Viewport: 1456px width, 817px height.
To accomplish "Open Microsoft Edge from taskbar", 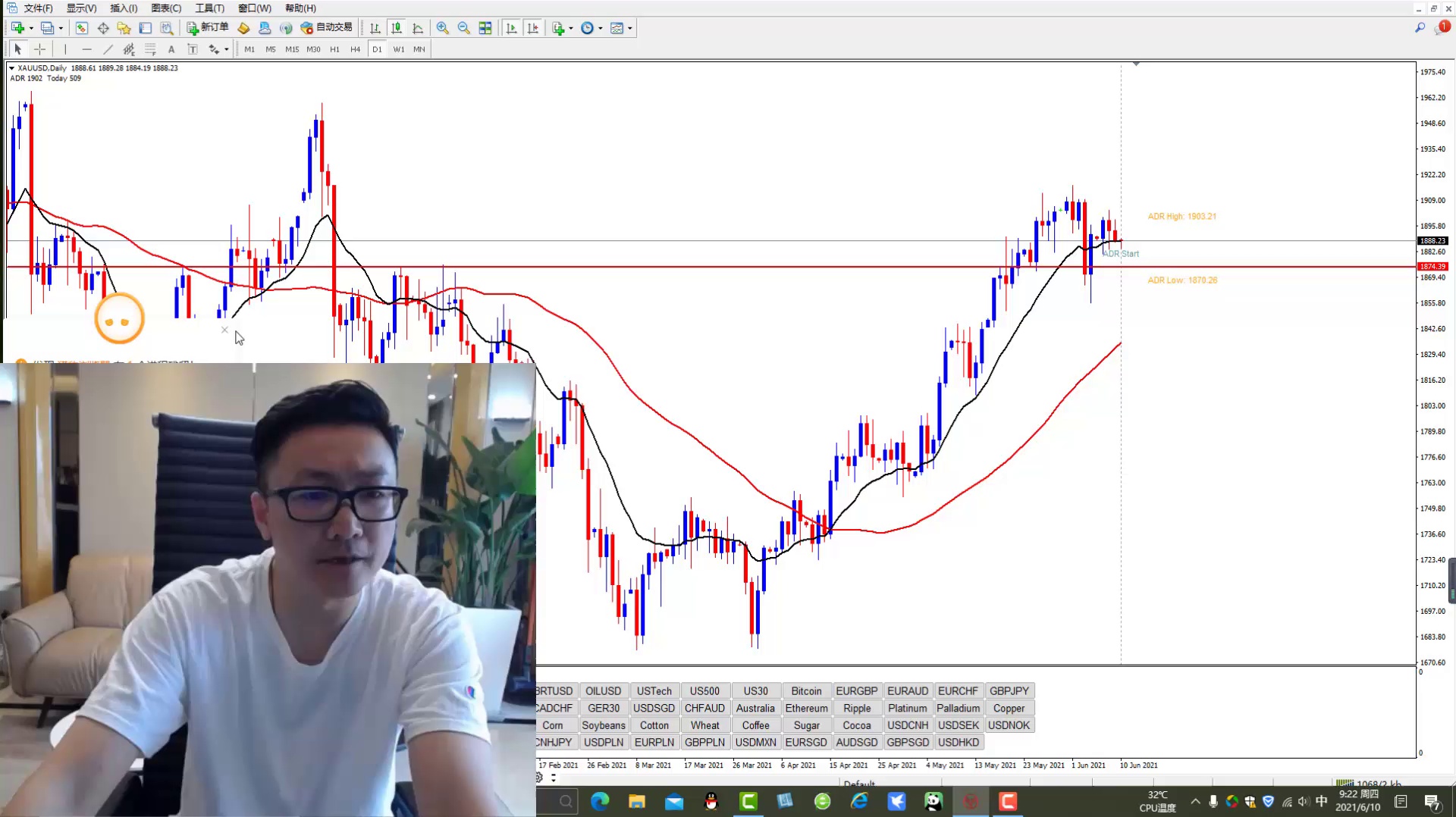I will tap(600, 801).
